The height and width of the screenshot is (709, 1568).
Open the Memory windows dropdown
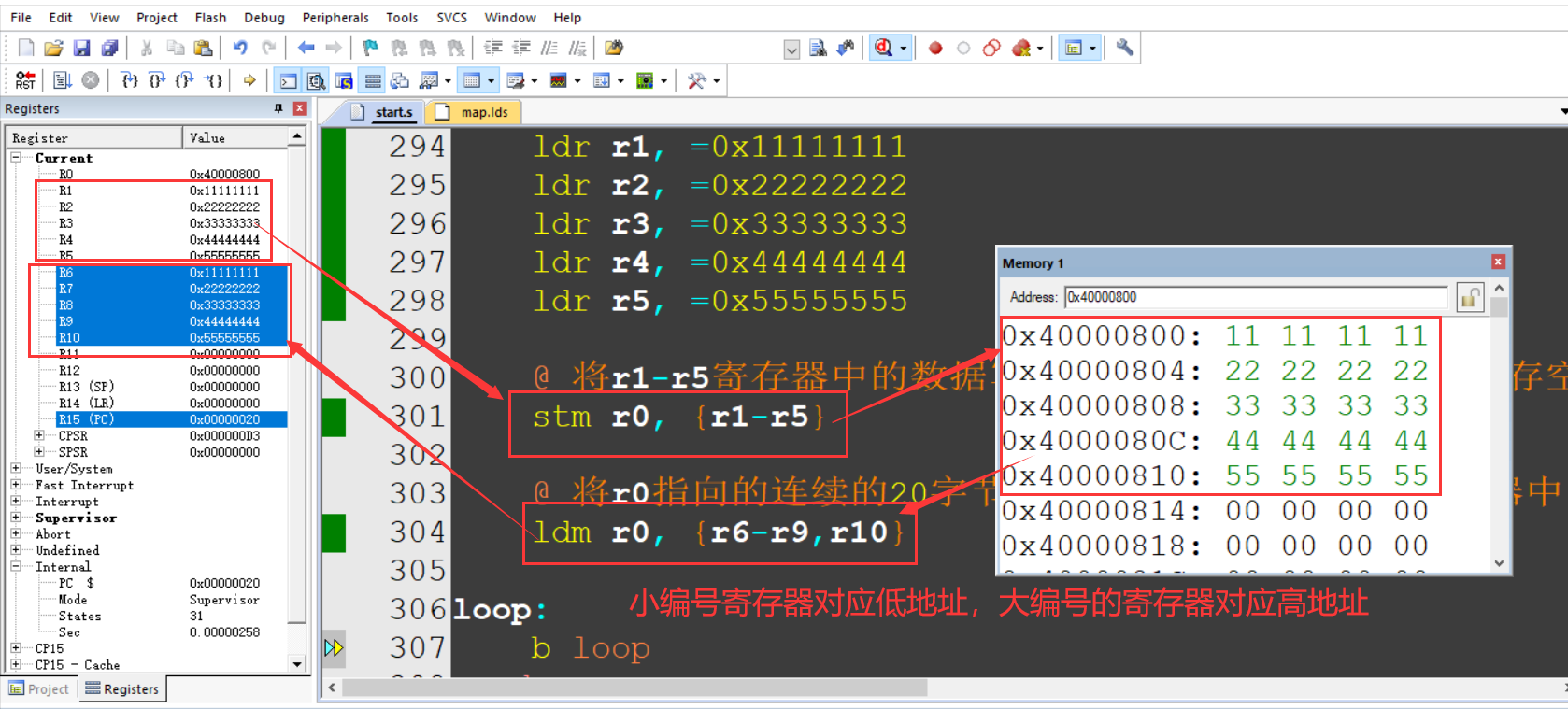[491, 81]
